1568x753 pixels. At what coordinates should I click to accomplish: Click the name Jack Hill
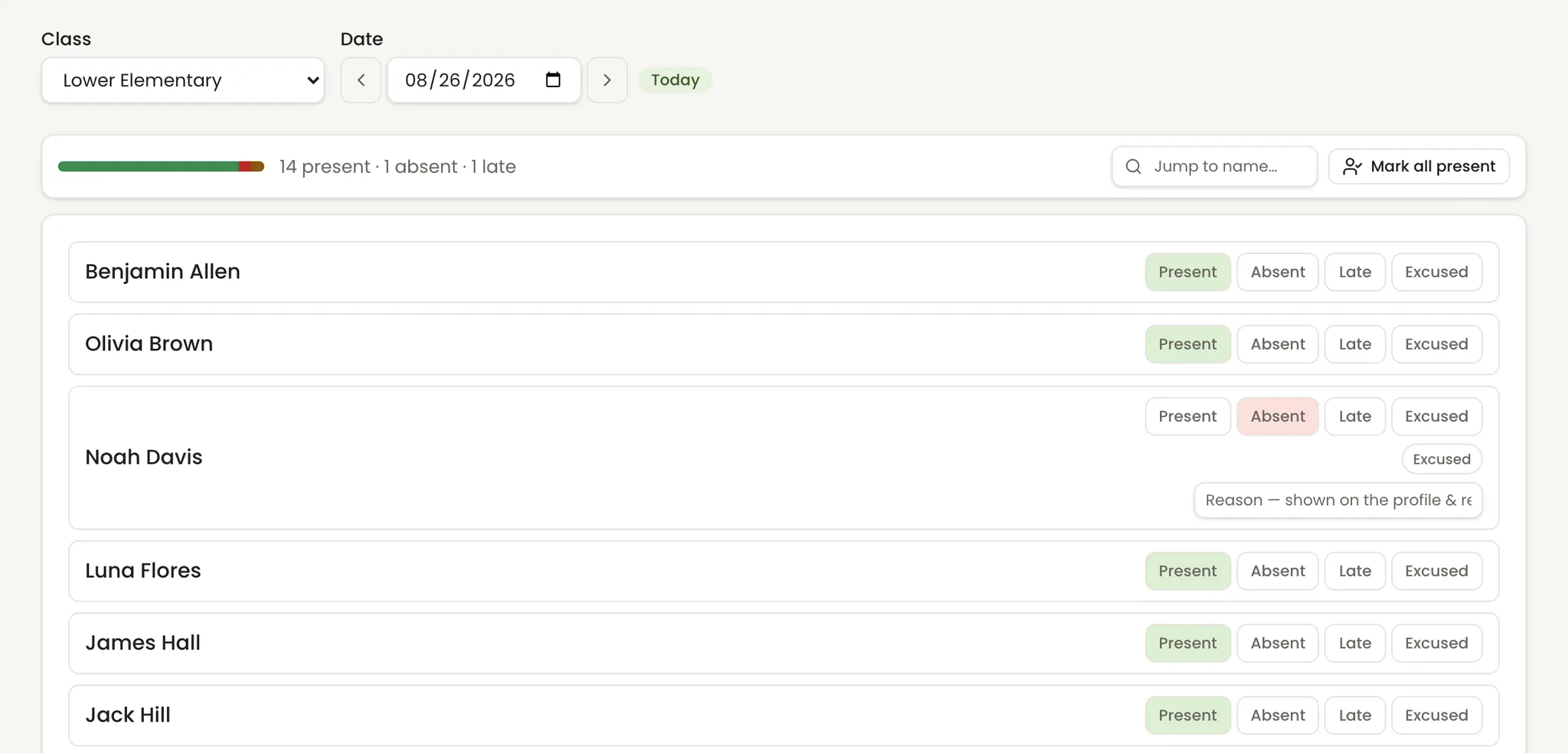[x=128, y=716]
